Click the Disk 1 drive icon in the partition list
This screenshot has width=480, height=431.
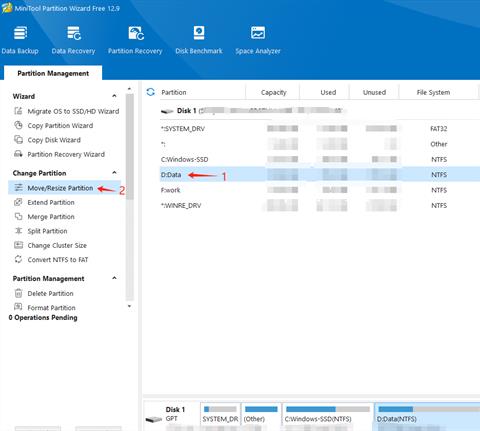click(x=167, y=111)
